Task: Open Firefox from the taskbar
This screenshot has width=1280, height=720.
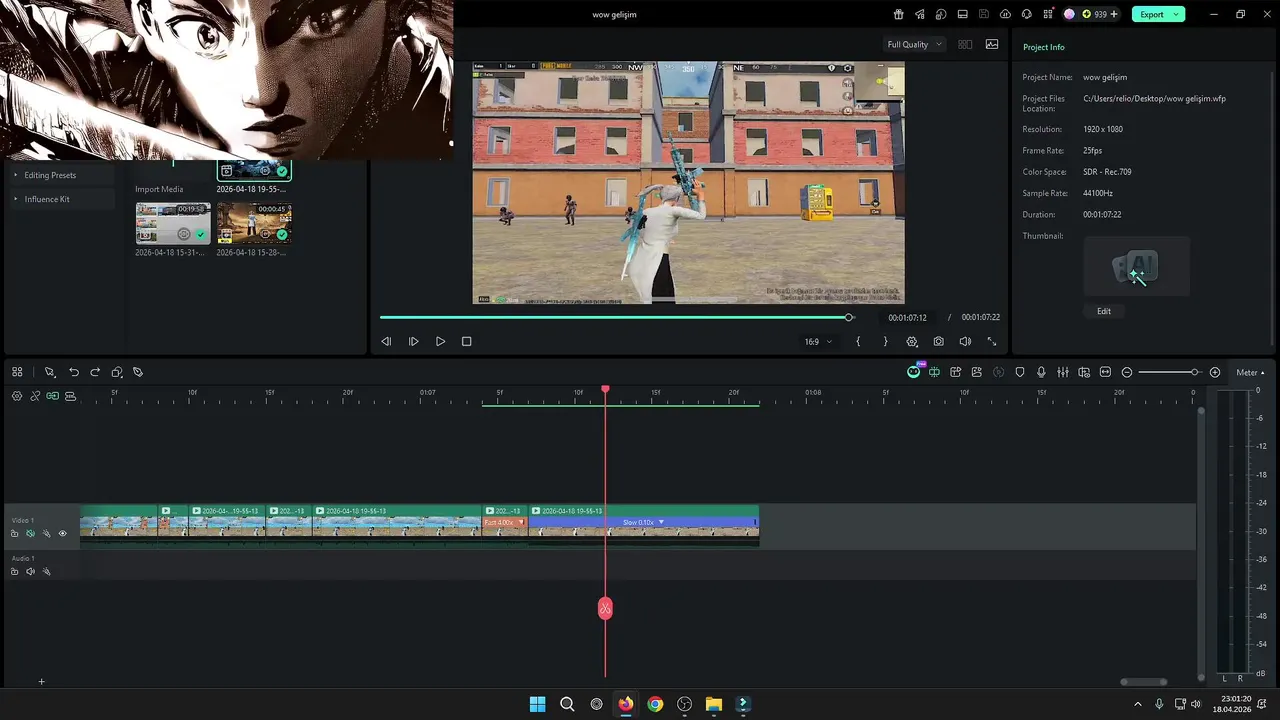Action: click(625, 704)
